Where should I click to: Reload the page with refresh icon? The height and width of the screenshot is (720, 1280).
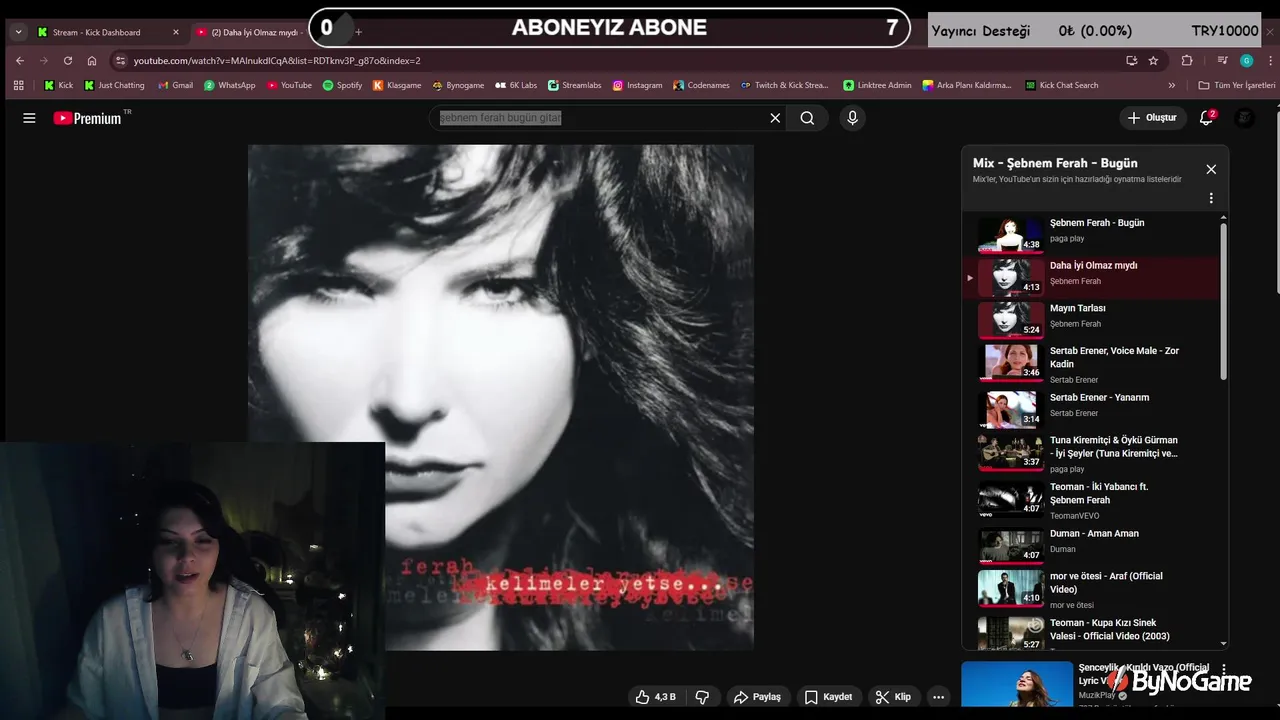pyautogui.click(x=68, y=60)
